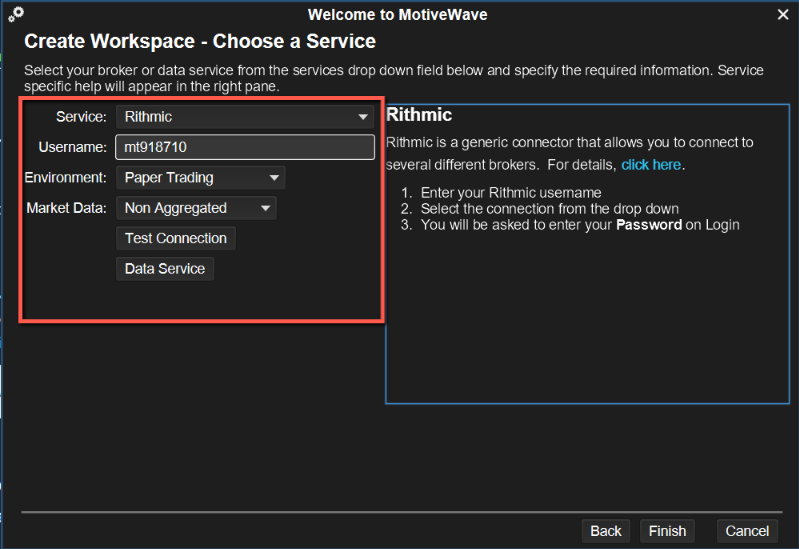799x549 pixels.
Task: Click the MotiveWave gear icon in title bar
Action: tap(16, 14)
